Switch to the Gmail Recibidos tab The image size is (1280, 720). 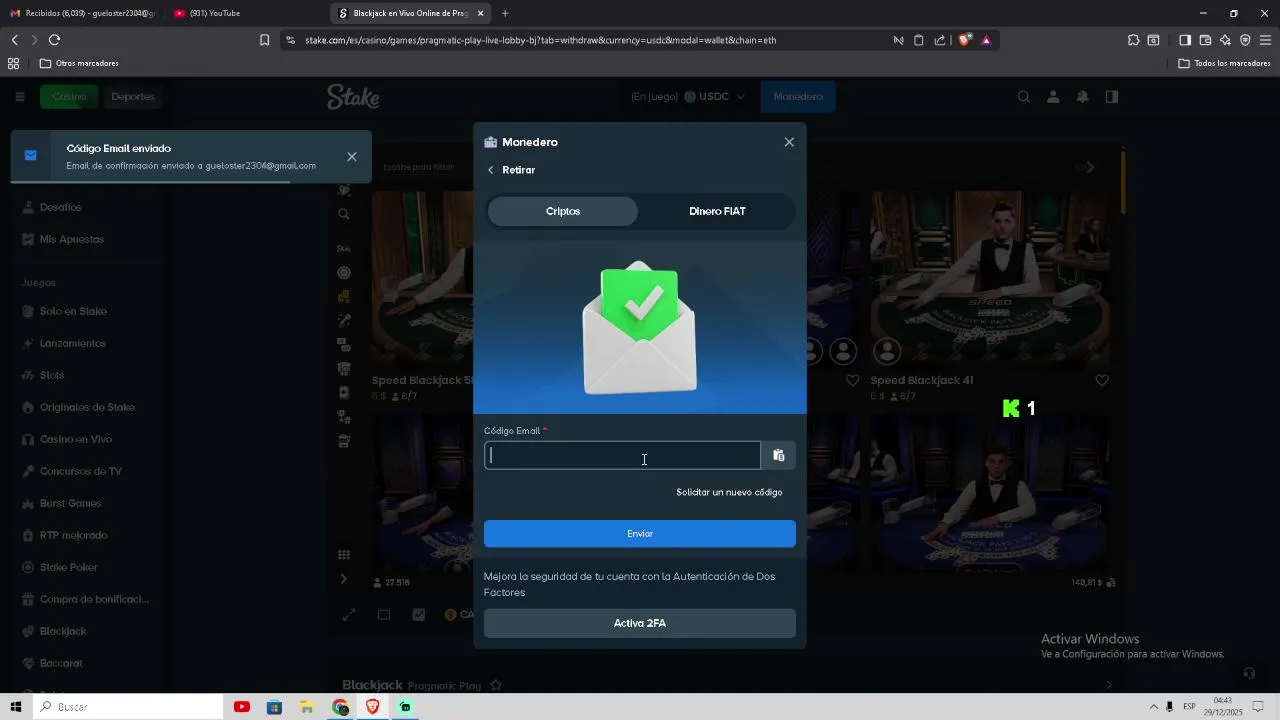click(82, 13)
